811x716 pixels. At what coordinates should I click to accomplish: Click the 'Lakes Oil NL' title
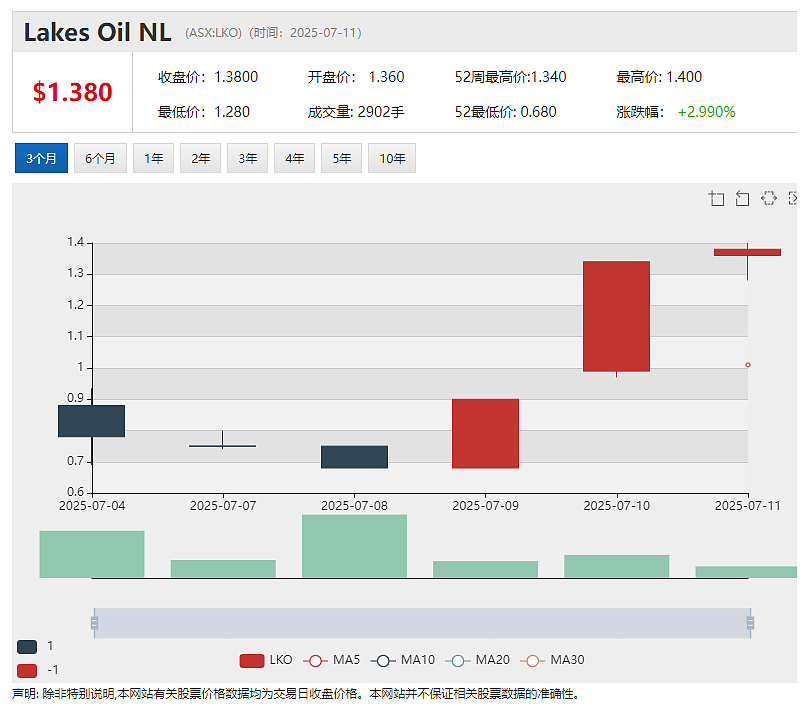(97, 33)
